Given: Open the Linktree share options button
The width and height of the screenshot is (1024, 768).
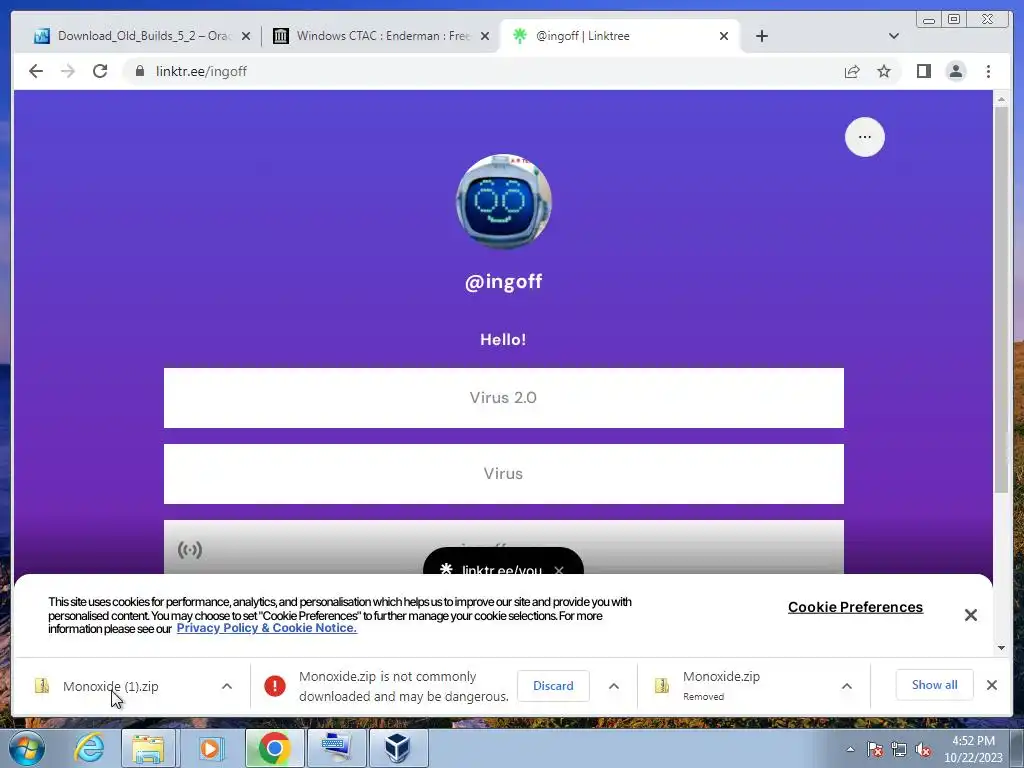Looking at the screenshot, I should point(865,136).
